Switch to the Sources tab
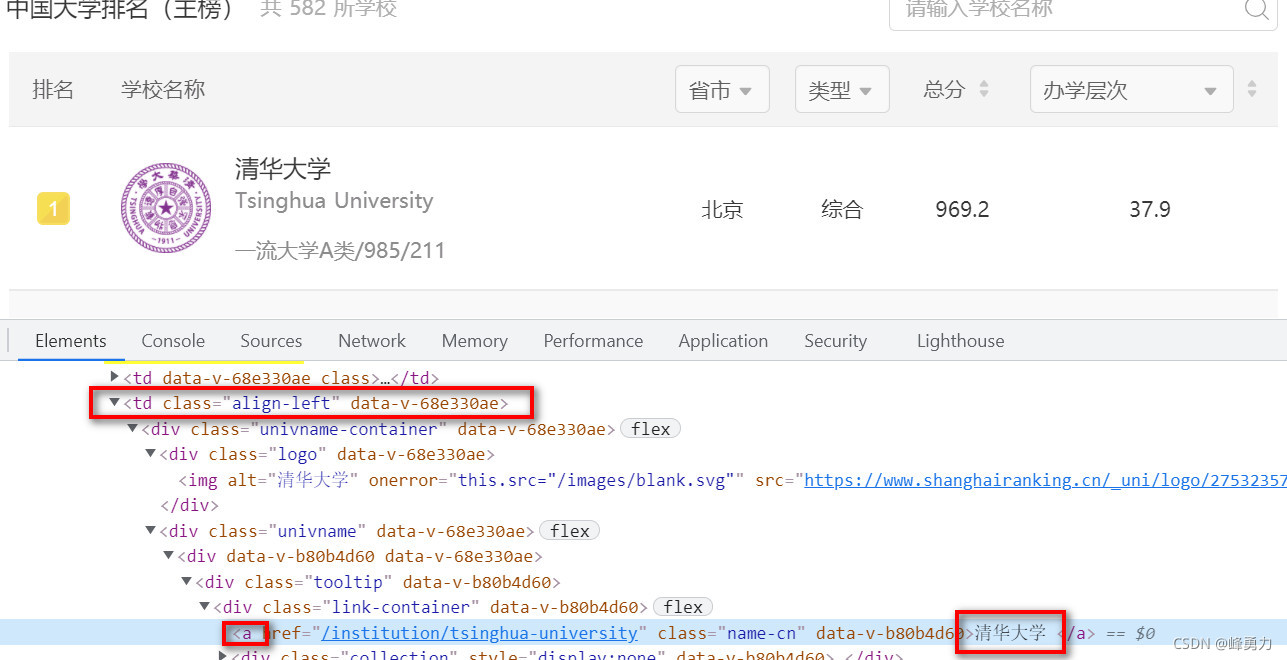Viewport: 1287px width, 660px height. click(271, 341)
